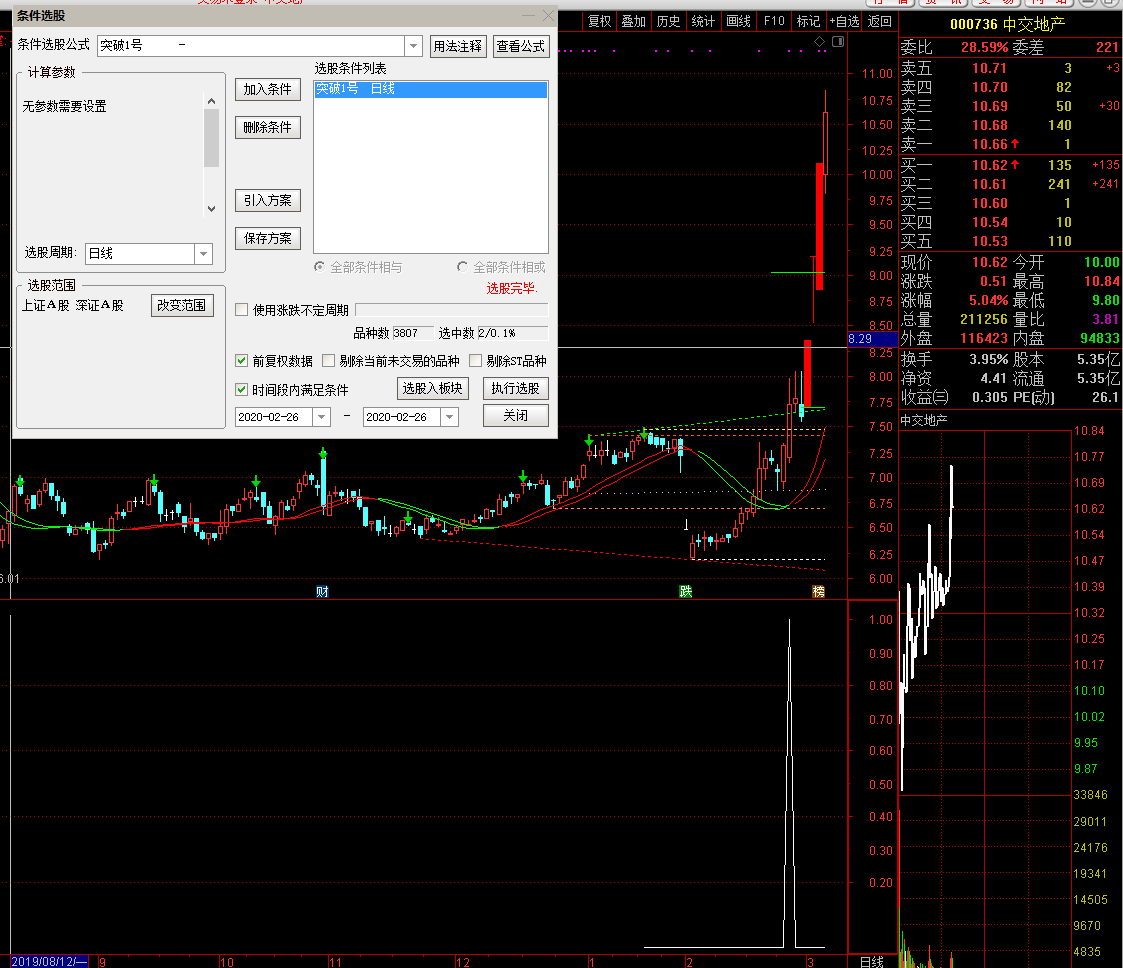
Task: Toggle 时间段内满足条件 checkbox
Action: pos(241,390)
